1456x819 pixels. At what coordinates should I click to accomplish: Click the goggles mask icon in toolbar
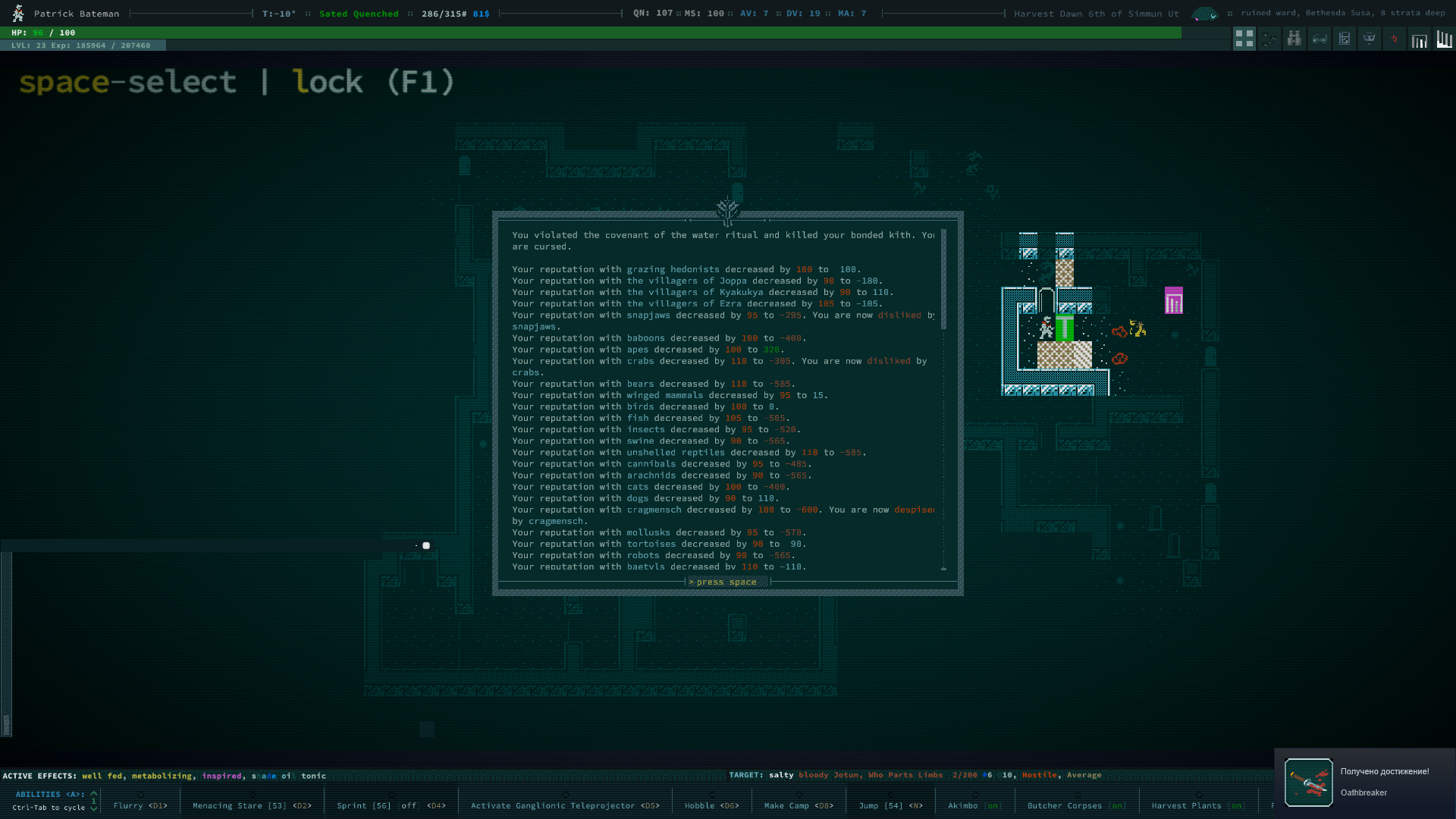[x=1369, y=39]
